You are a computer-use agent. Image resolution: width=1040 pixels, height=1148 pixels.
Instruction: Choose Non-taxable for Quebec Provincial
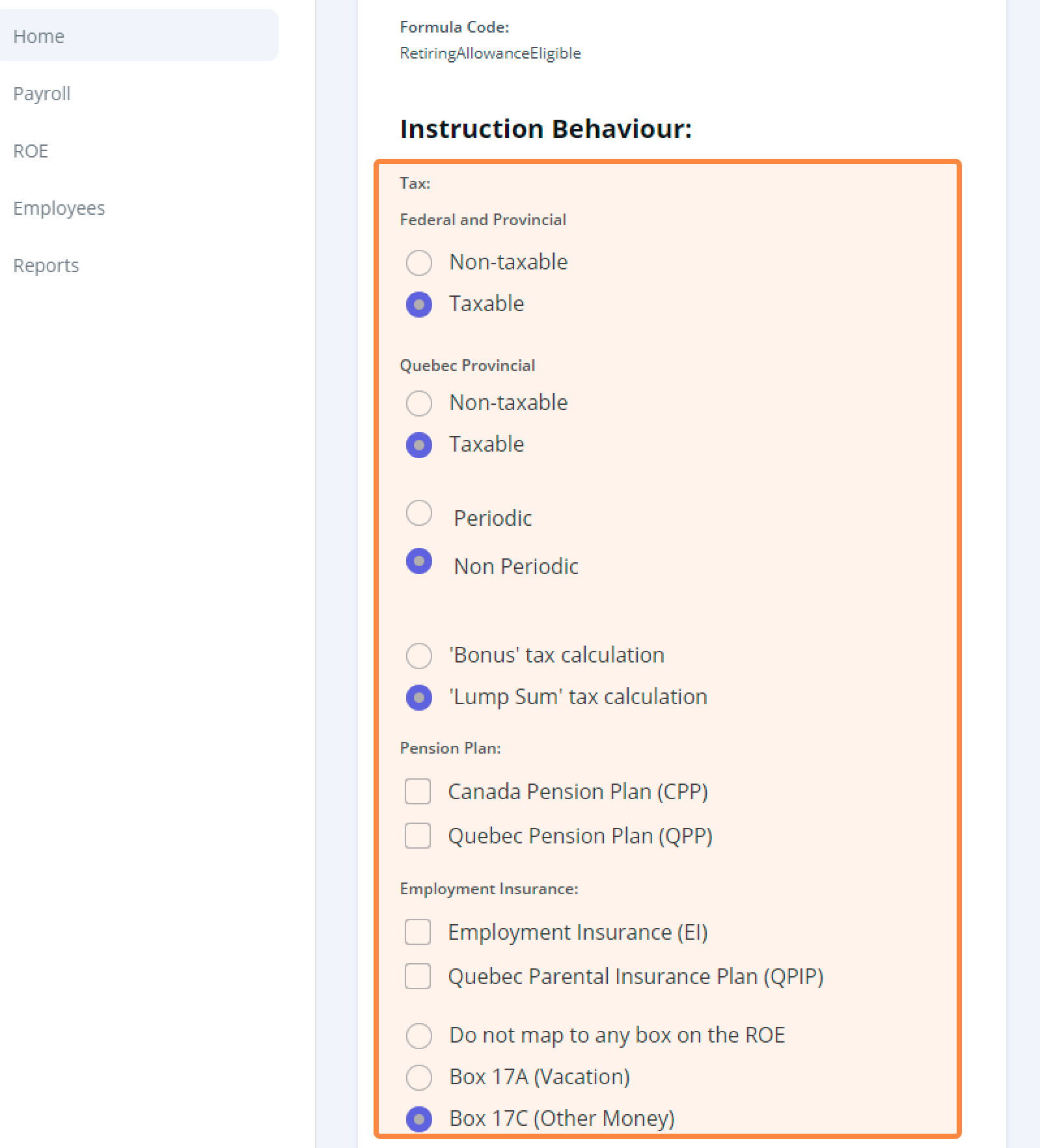[x=418, y=403]
